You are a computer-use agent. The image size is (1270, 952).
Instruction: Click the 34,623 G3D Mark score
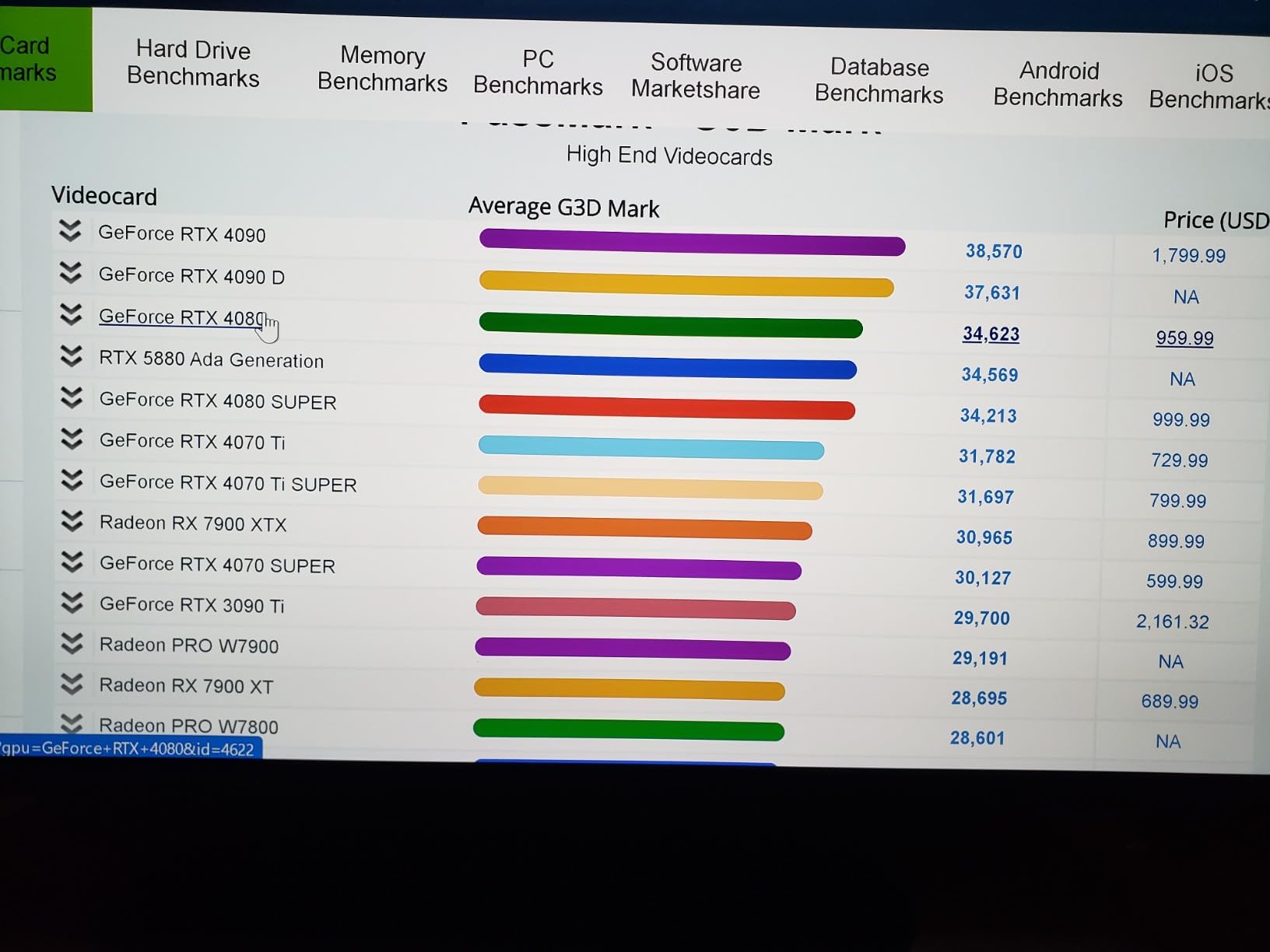(991, 334)
